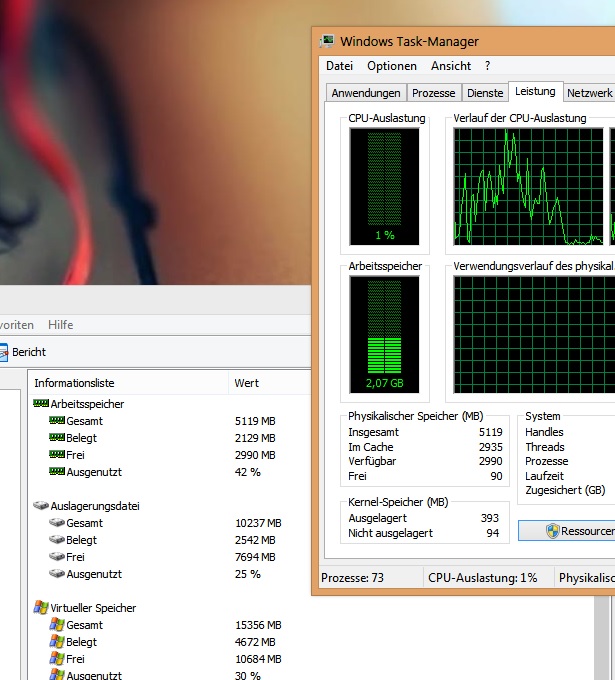This screenshot has width=615, height=680.
Task: Click the Informationsliste column header
Action: tap(129, 383)
